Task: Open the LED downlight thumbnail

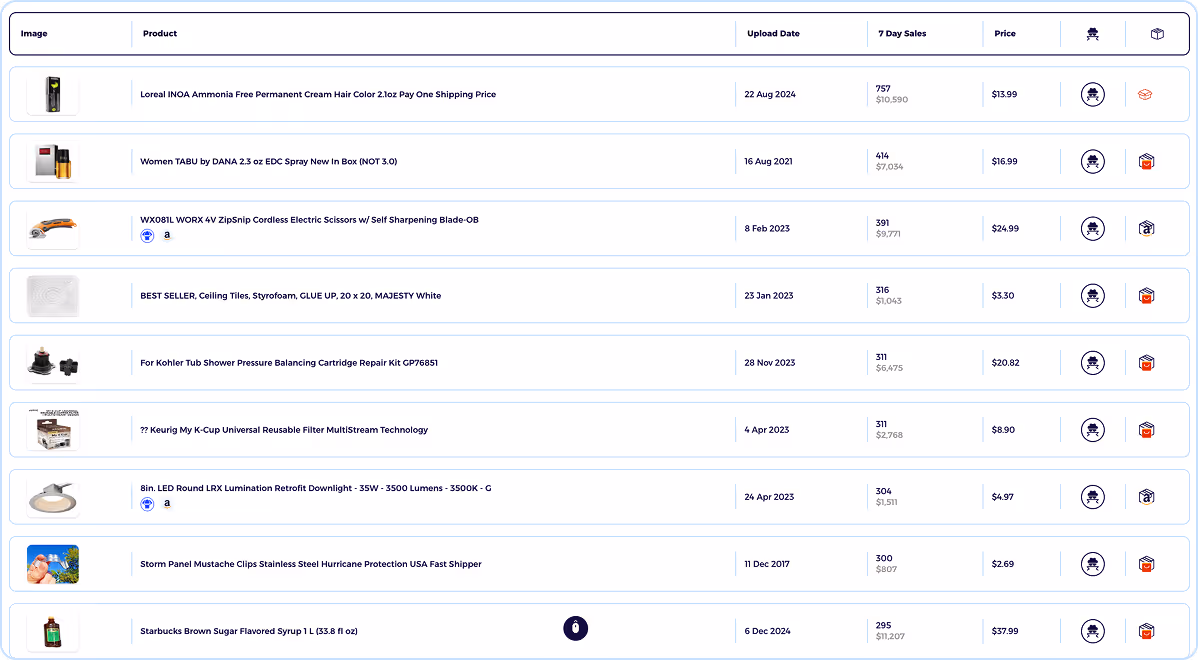Action: tap(53, 497)
